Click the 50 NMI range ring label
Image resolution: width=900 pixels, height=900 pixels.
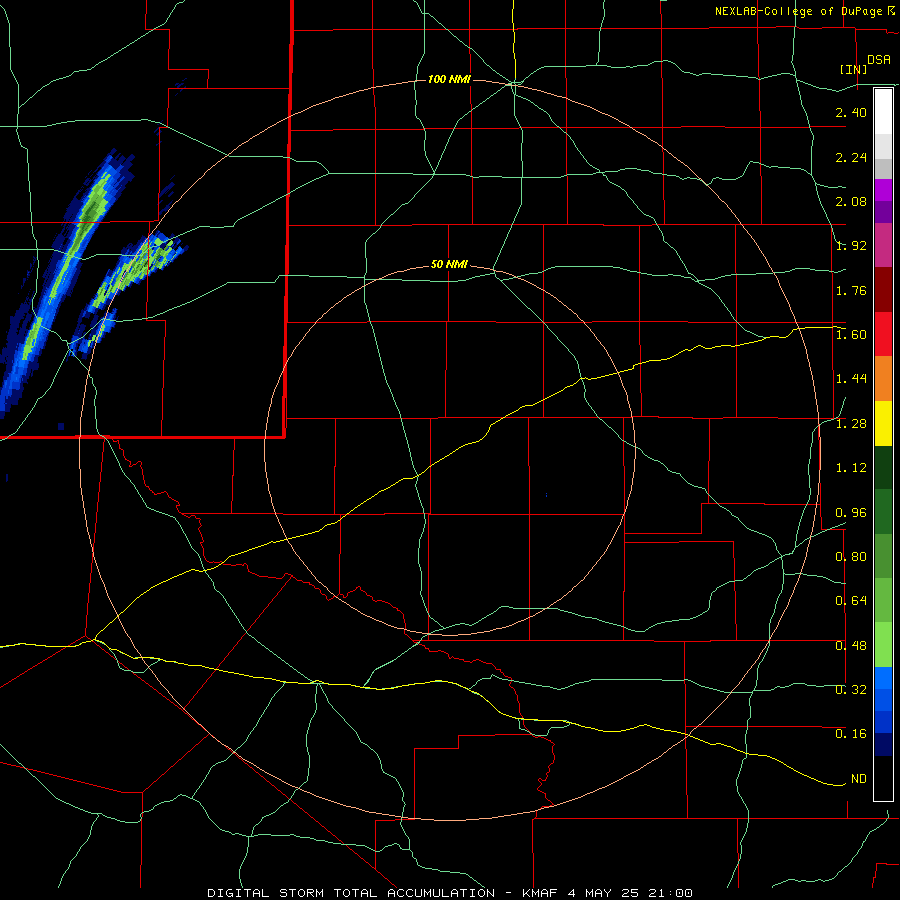click(x=449, y=265)
